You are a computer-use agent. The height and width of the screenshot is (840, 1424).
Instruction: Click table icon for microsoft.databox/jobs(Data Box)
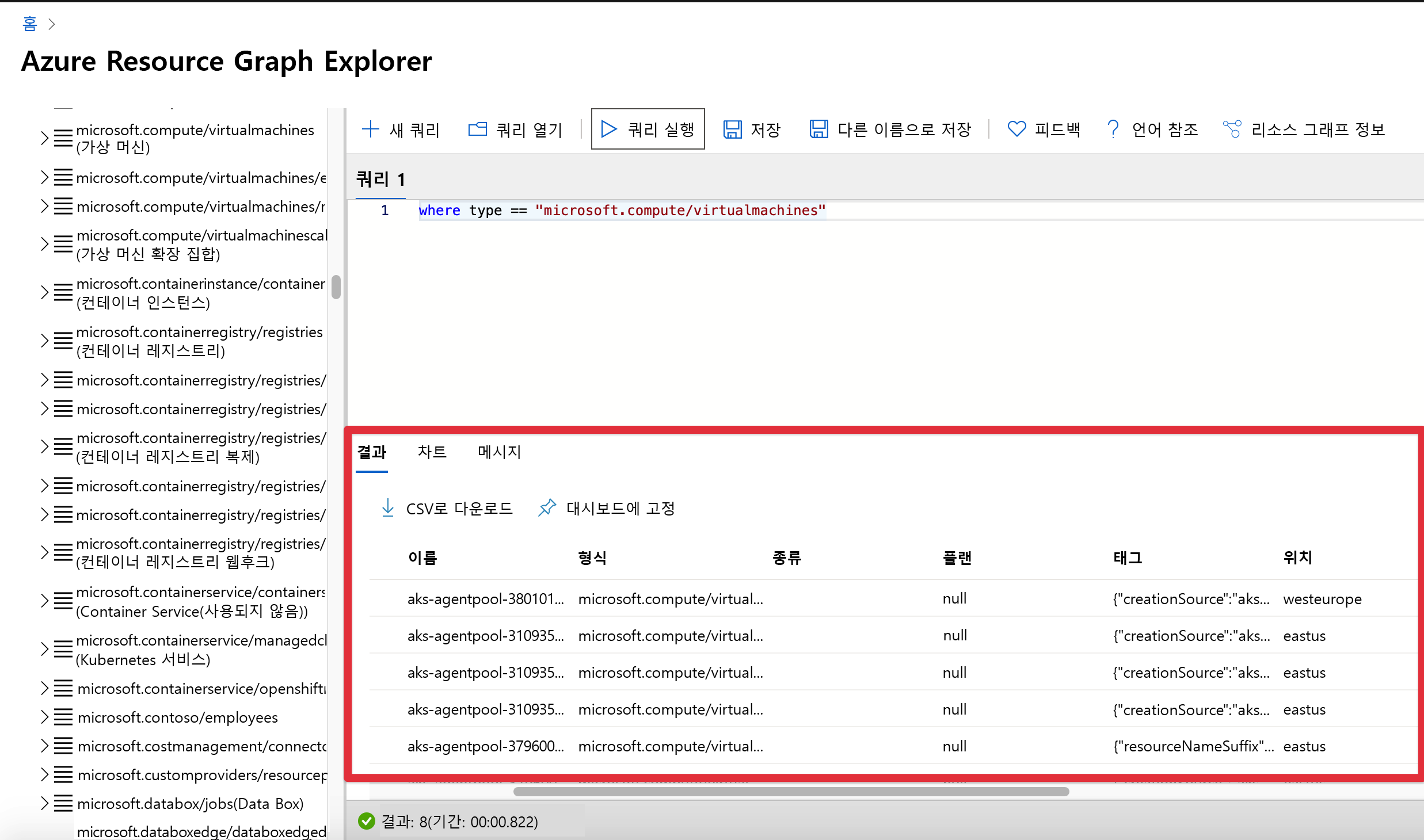click(63, 803)
